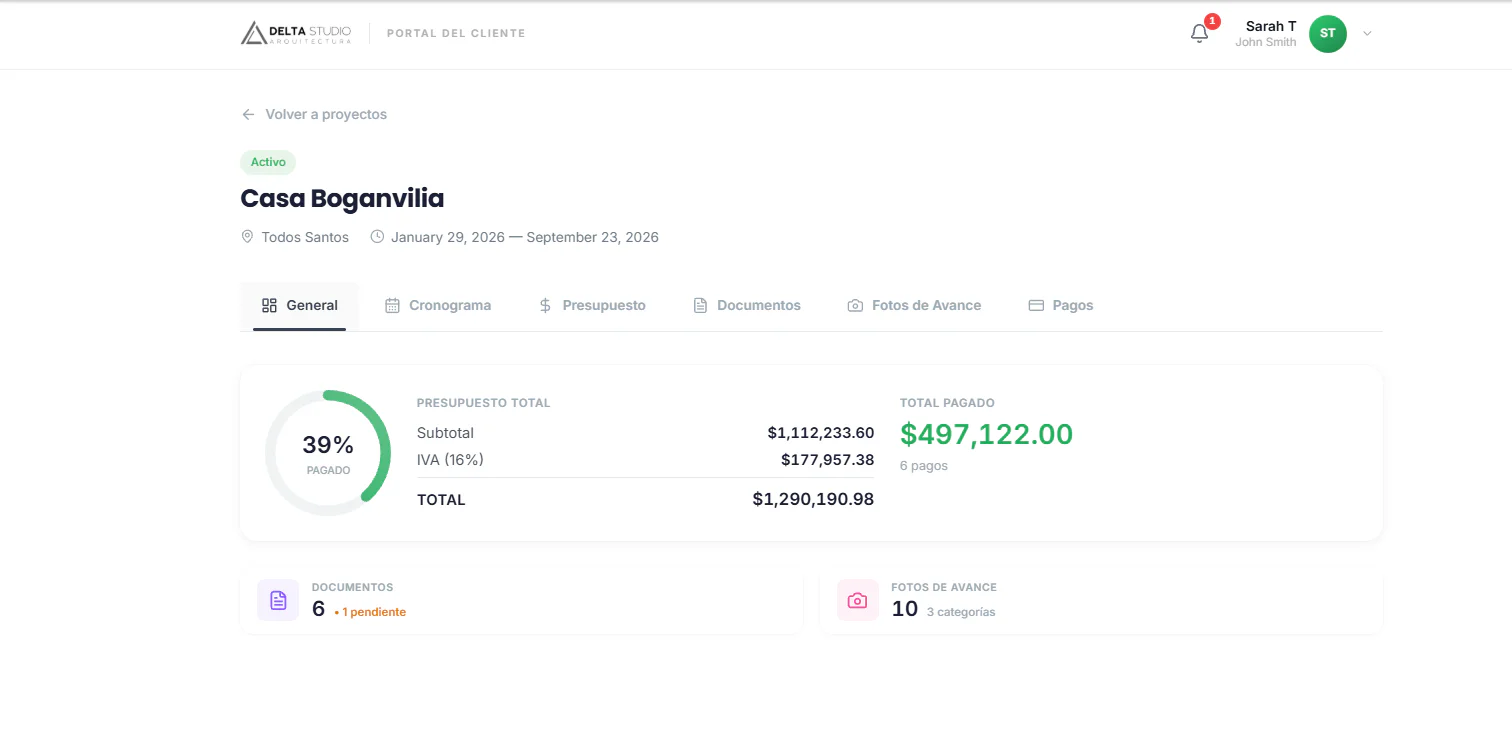Click the 1 pendiente label
1512x747 pixels.
(x=370, y=612)
